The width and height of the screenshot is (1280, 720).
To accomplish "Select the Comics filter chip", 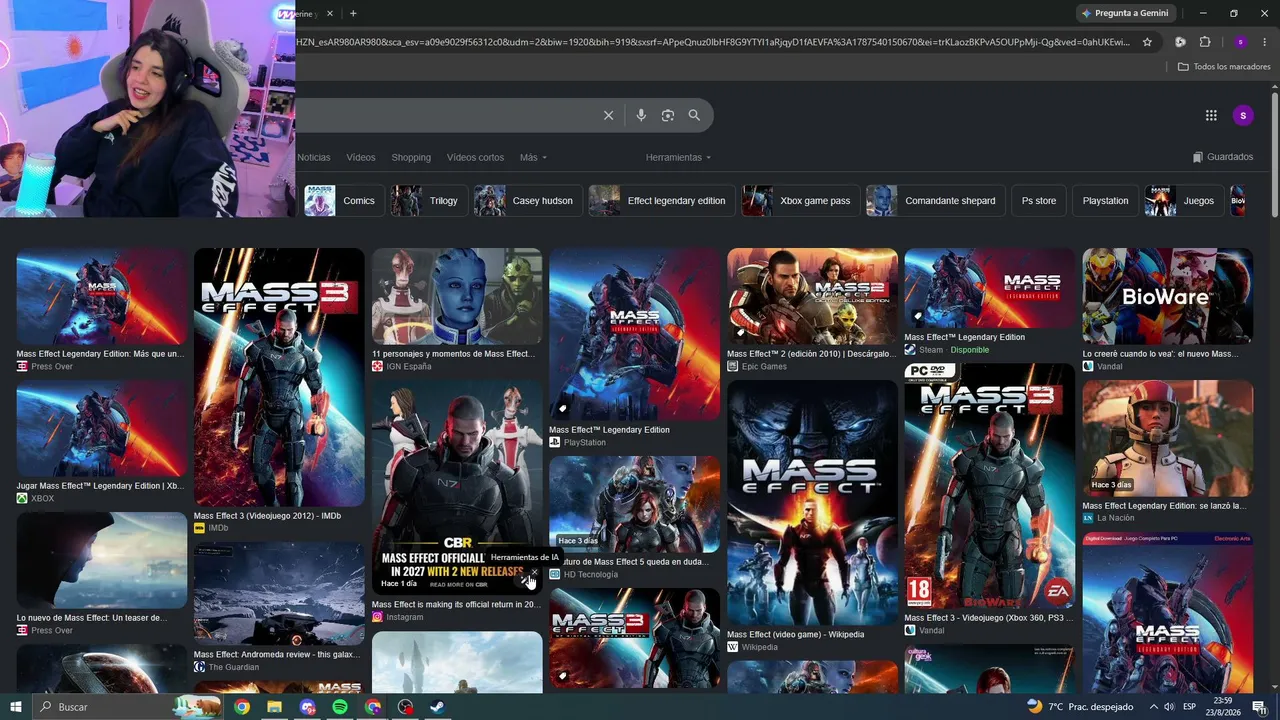I will pyautogui.click(x=344, y=201).
